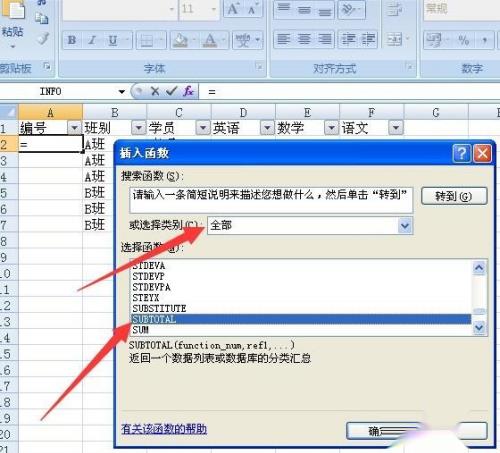
Task: Expand the Name Box INFO dropdown arrow
Action: [122, 91]
